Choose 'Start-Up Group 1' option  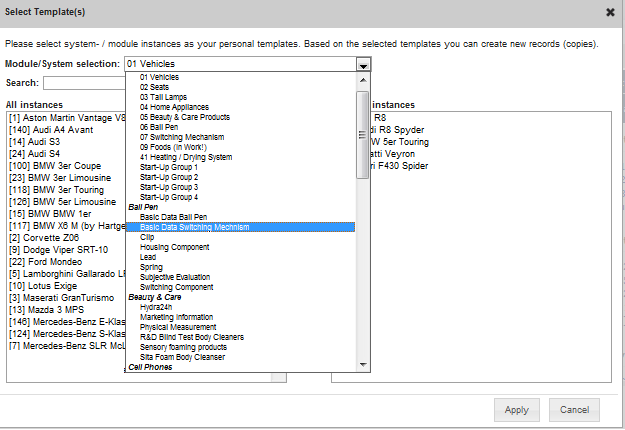click(169, 167)
